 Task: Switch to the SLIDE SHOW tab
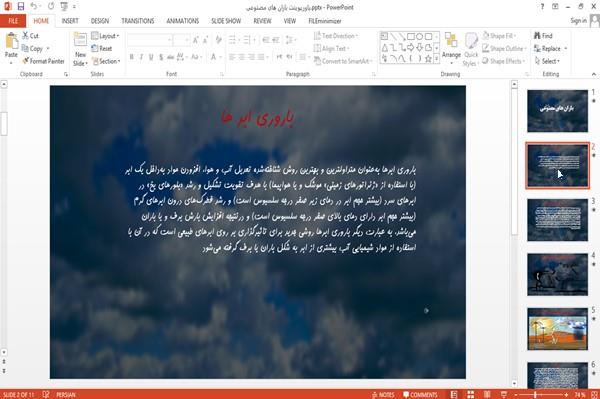click(x=226, y=21)
